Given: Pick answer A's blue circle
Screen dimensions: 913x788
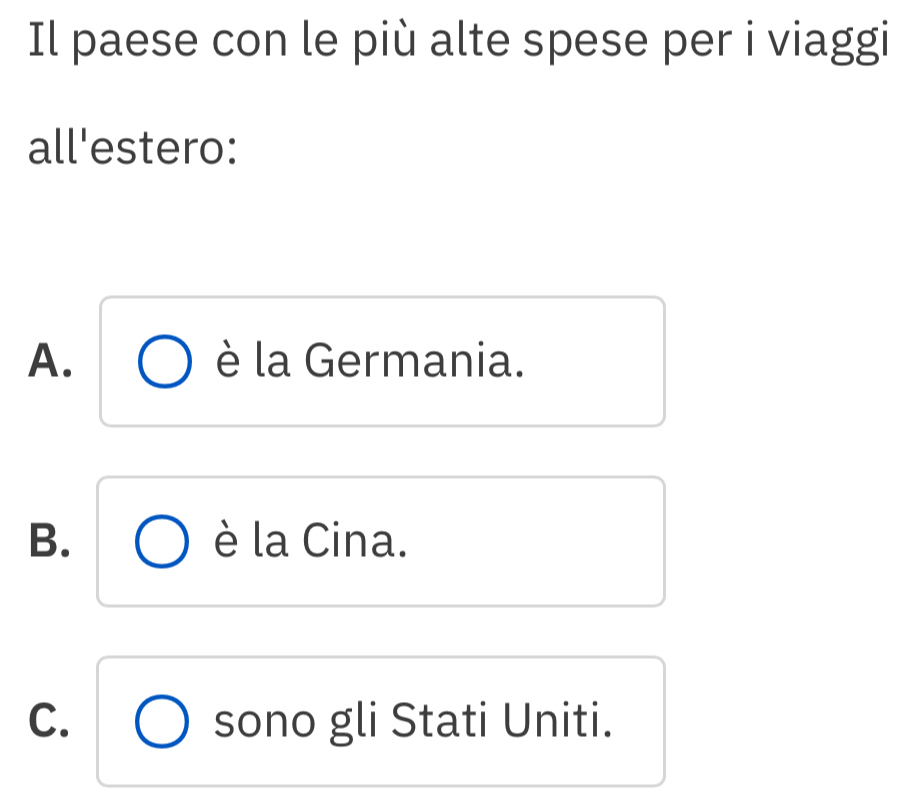Looking at the screenshot, I should (163, 362).
